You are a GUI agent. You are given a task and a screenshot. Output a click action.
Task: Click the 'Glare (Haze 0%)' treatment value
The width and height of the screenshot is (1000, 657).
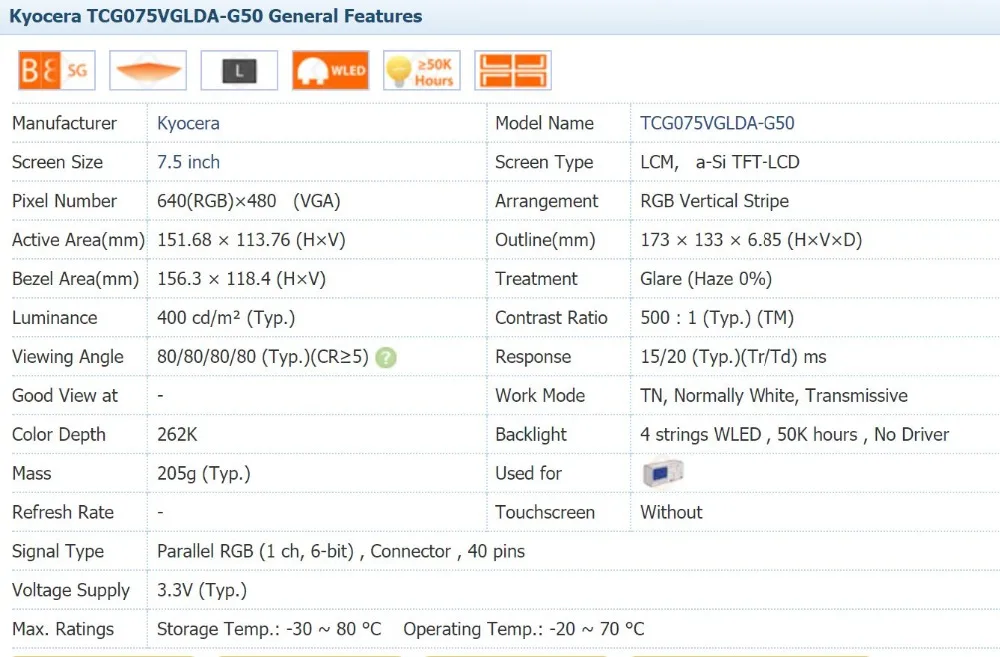(x=706, y=279)
